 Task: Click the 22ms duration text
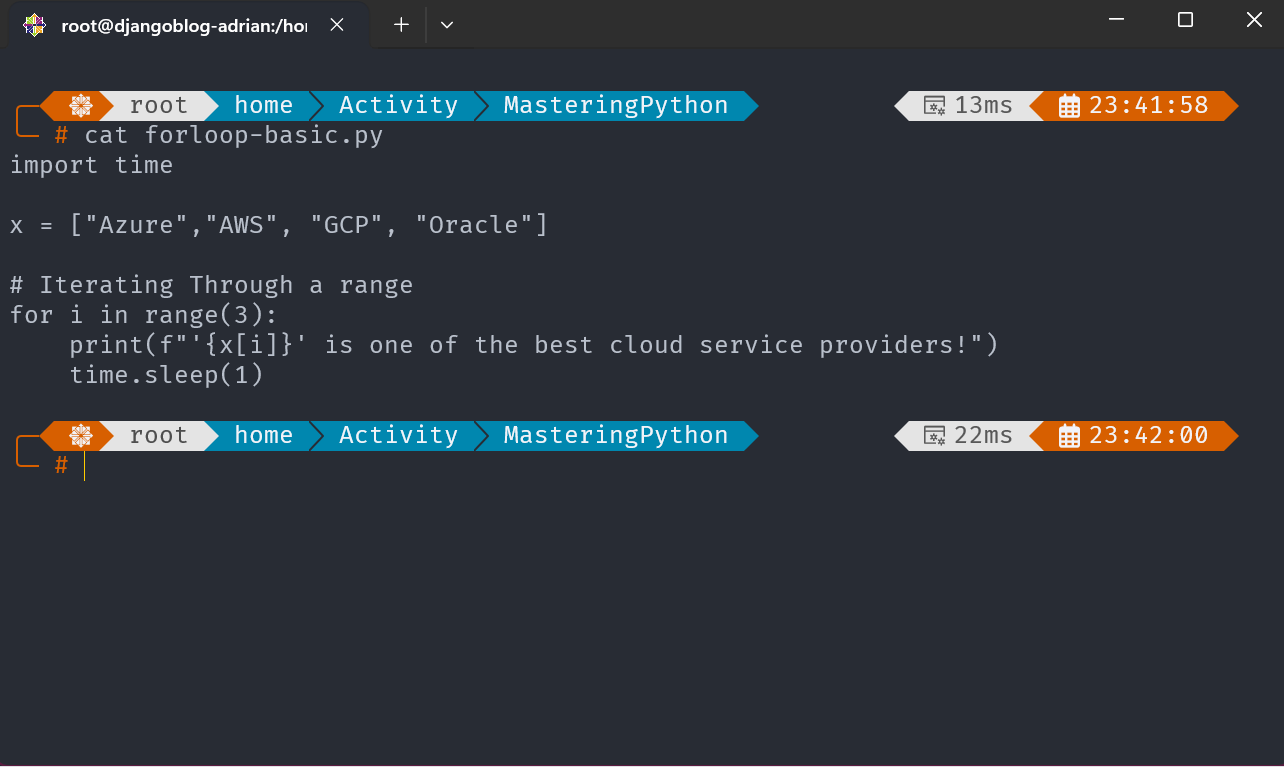coord(984,435)
